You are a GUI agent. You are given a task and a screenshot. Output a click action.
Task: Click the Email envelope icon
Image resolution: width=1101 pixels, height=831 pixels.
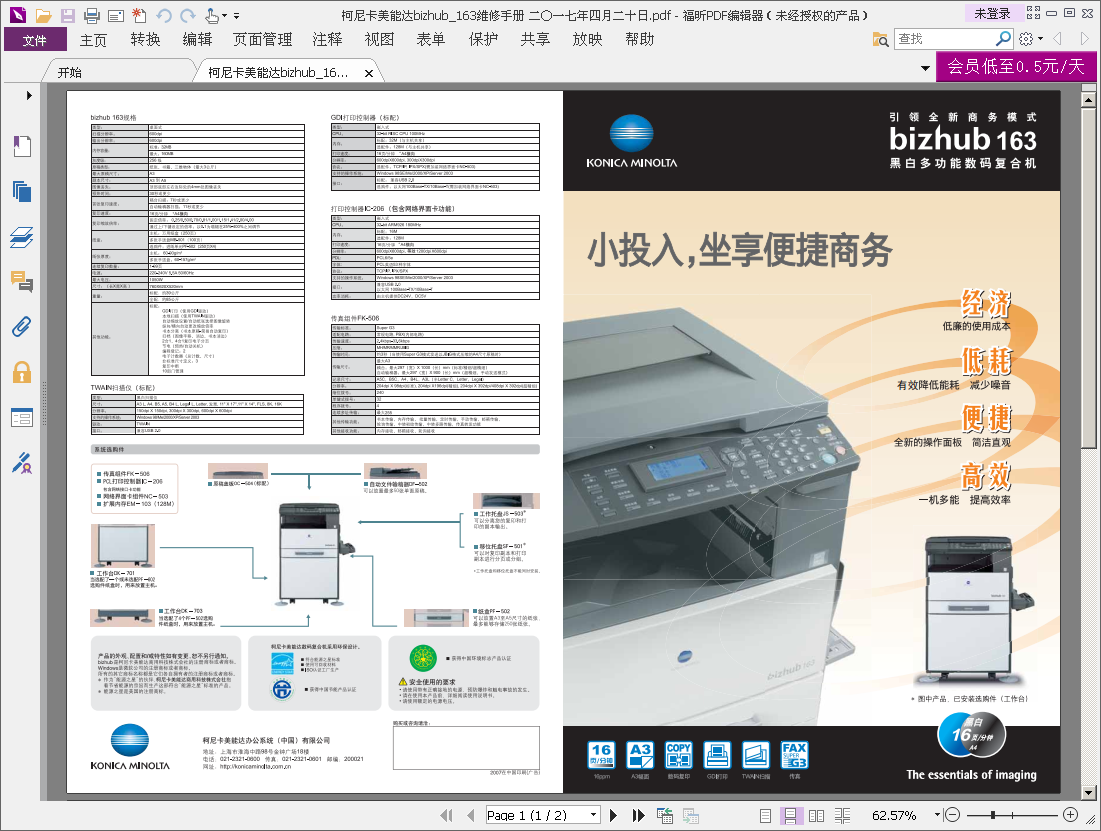pyautogui.click(x=116, y=15)
